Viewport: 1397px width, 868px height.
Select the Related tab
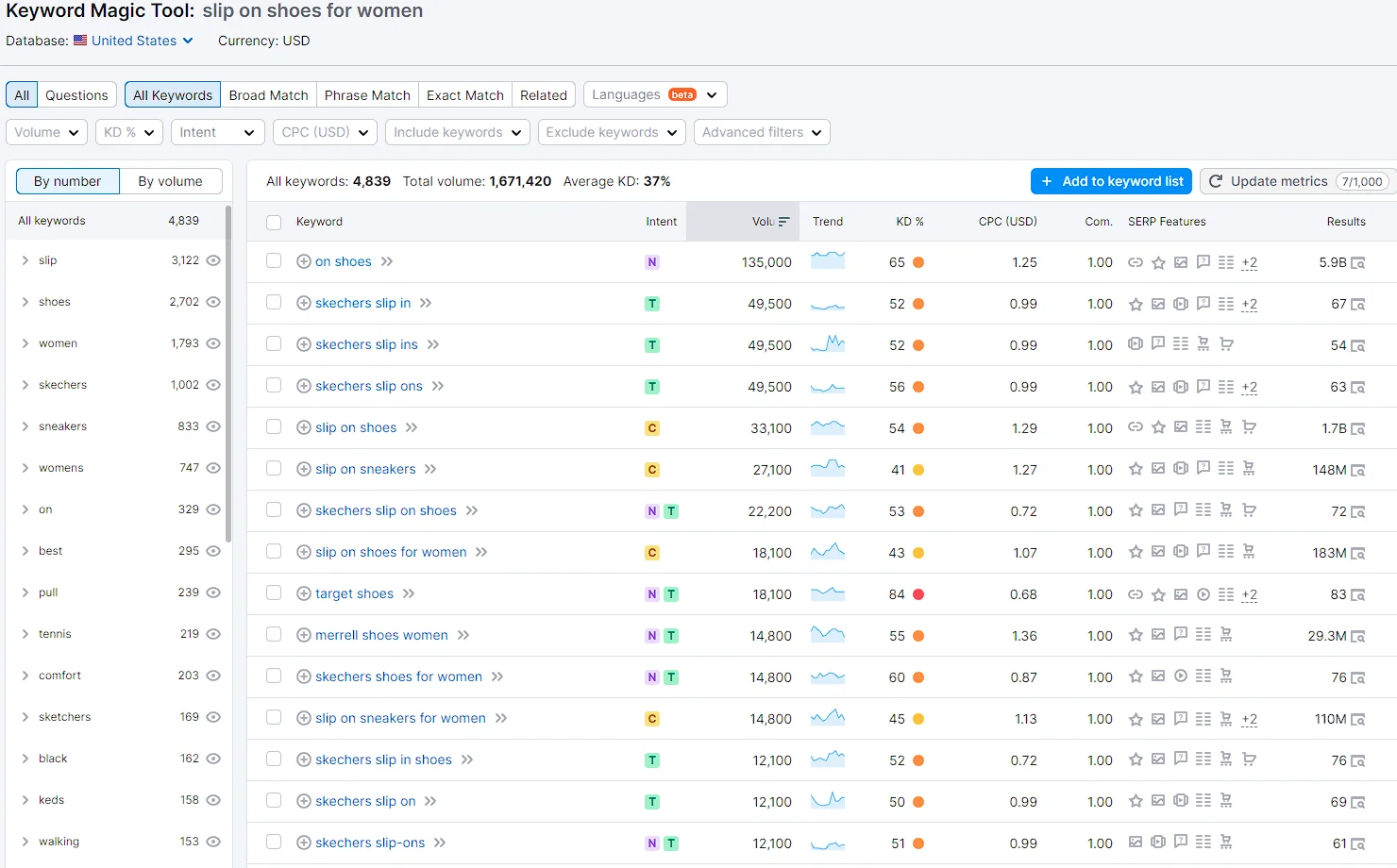pyautogui.click(x=544, y=95)
